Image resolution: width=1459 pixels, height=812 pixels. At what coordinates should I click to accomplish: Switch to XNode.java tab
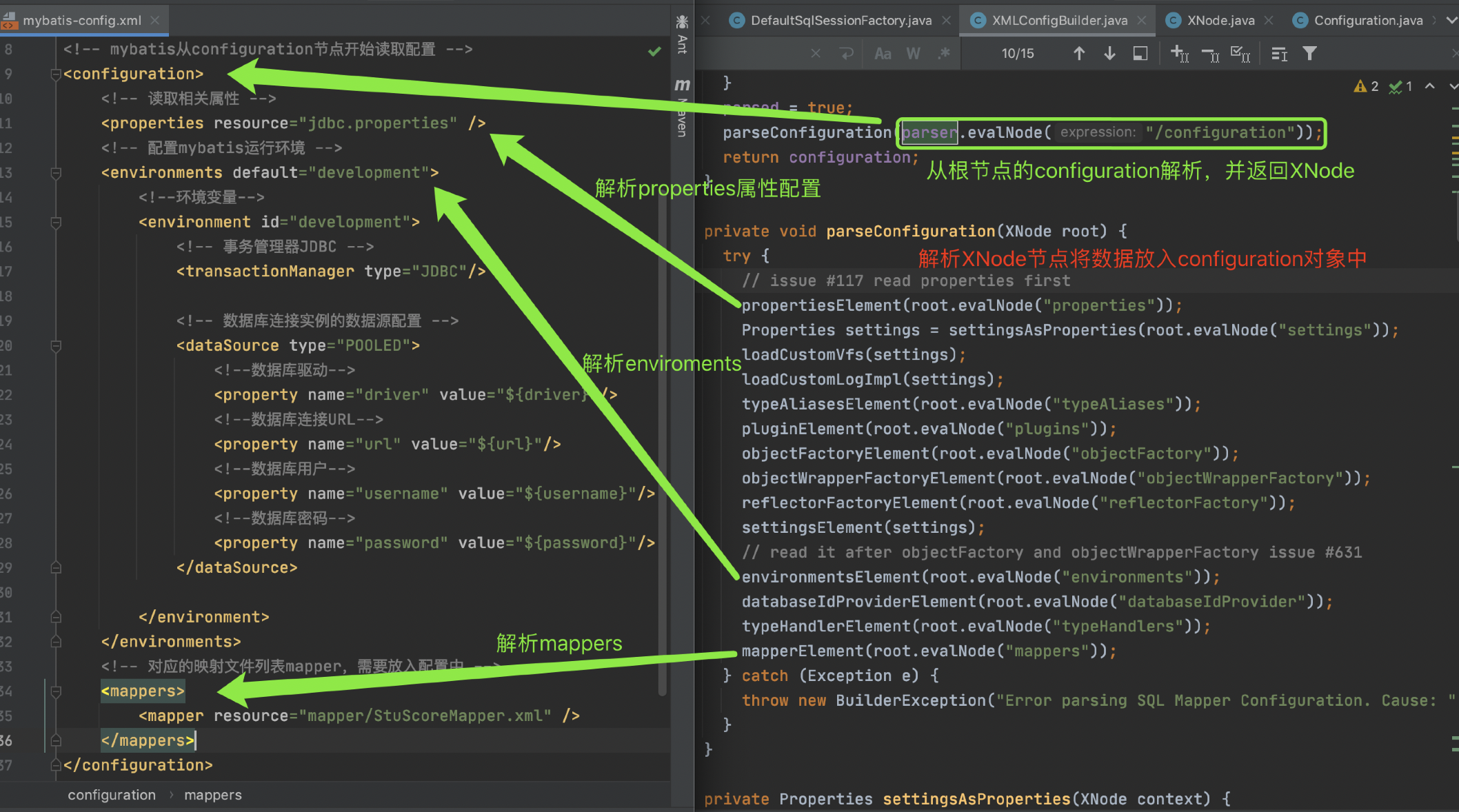point(1220,21)
